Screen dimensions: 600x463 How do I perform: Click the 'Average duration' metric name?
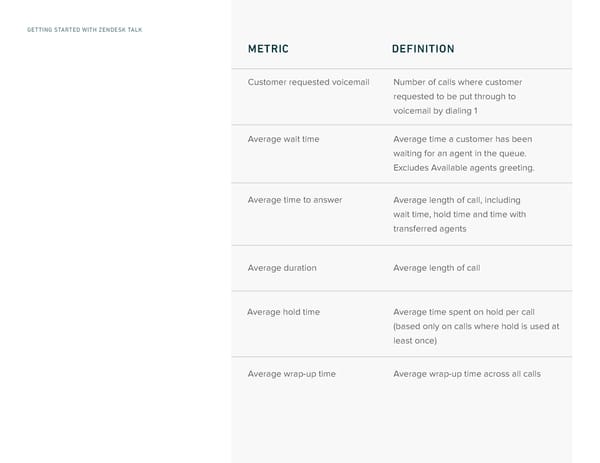coord(282,268)
